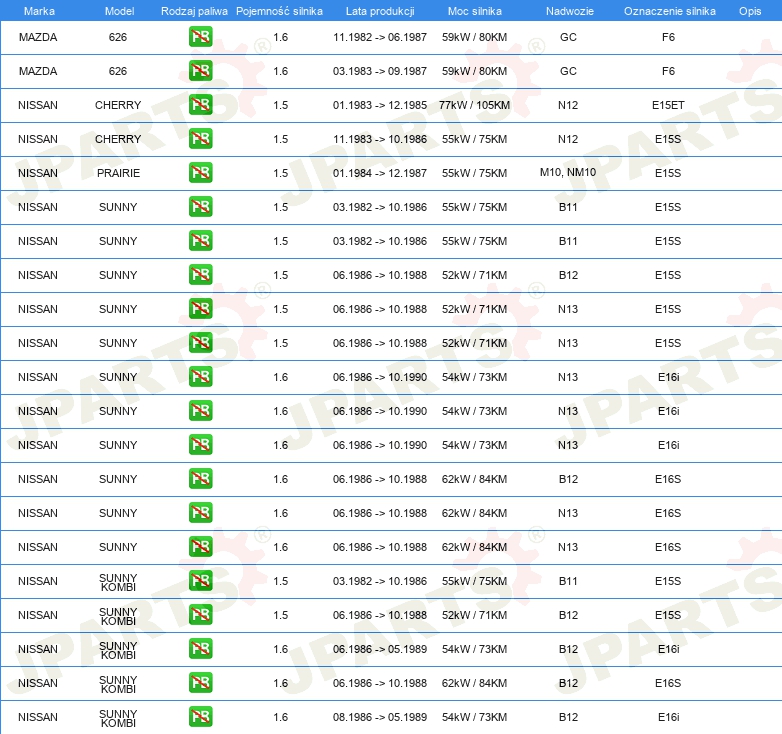The width and height of the screenshot is (782, 734).
Task: Click fuel icon in SUNNY KOMBI 52kW E15S row
Action: tap(200, 615)
